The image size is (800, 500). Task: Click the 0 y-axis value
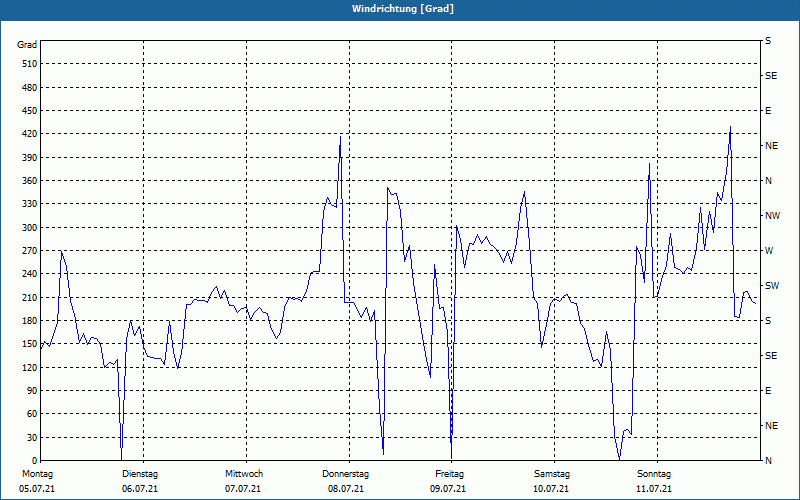34,461
